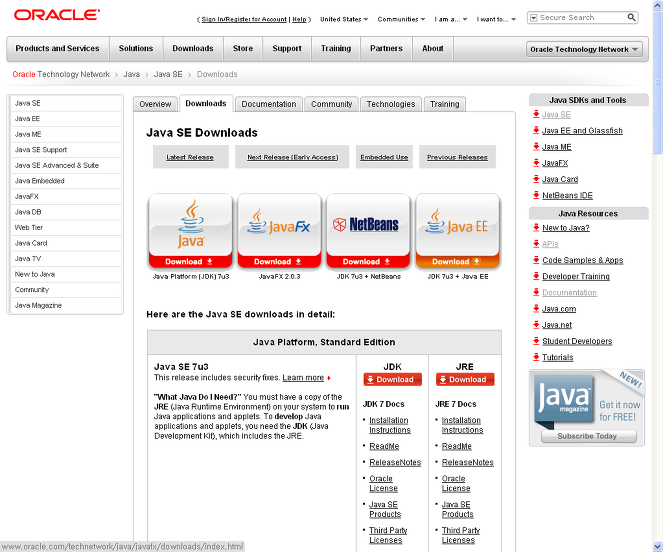Open the 'I want to...' dropdown
663x552 pixels.
(496, 19)
